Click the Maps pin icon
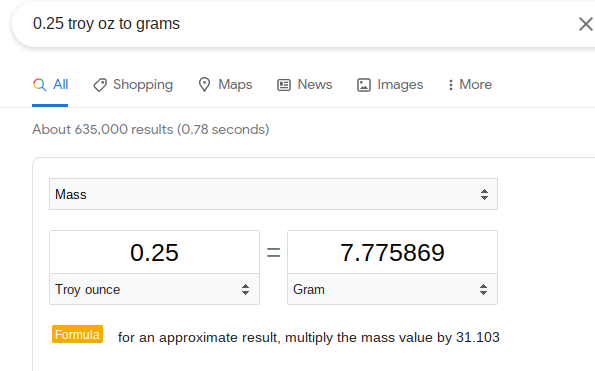 click(204, 85)
